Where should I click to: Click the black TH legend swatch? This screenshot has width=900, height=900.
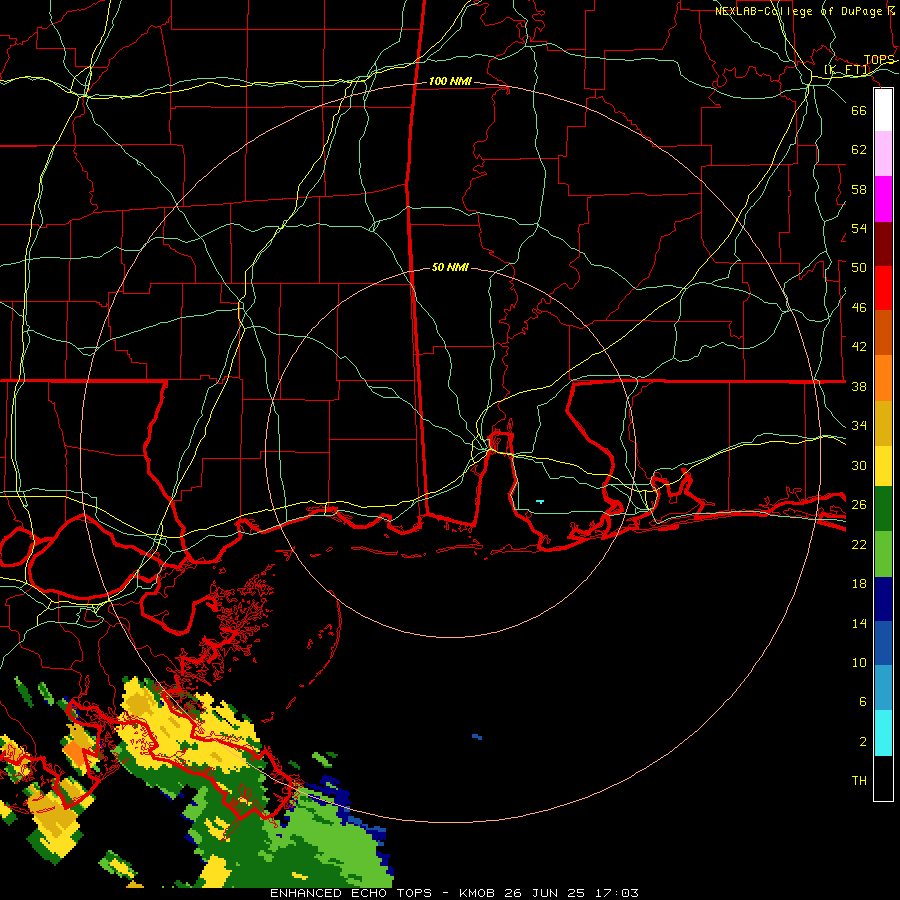[x=883, y=778]
